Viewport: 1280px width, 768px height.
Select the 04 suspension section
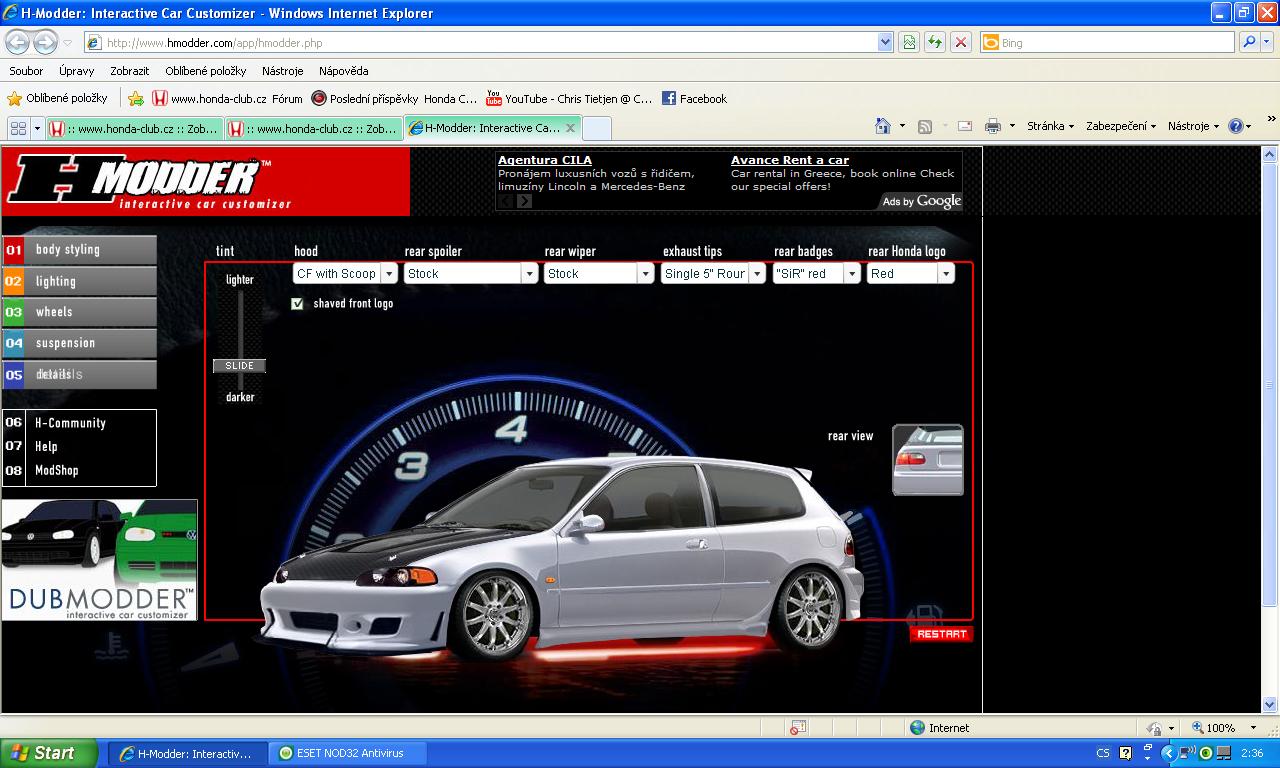80,343
